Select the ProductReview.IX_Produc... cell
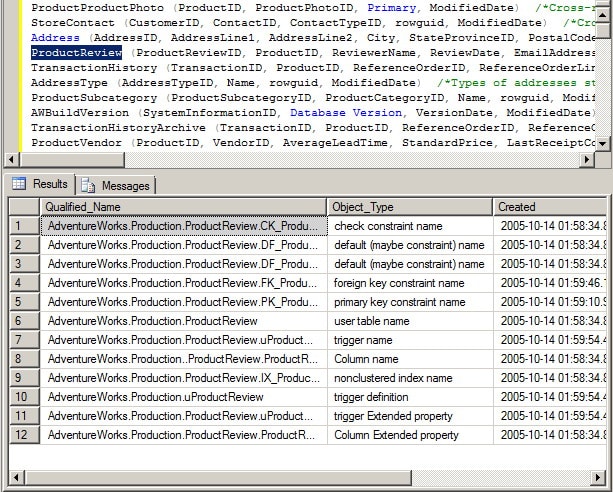613x492 pixels. coord(184,378)
